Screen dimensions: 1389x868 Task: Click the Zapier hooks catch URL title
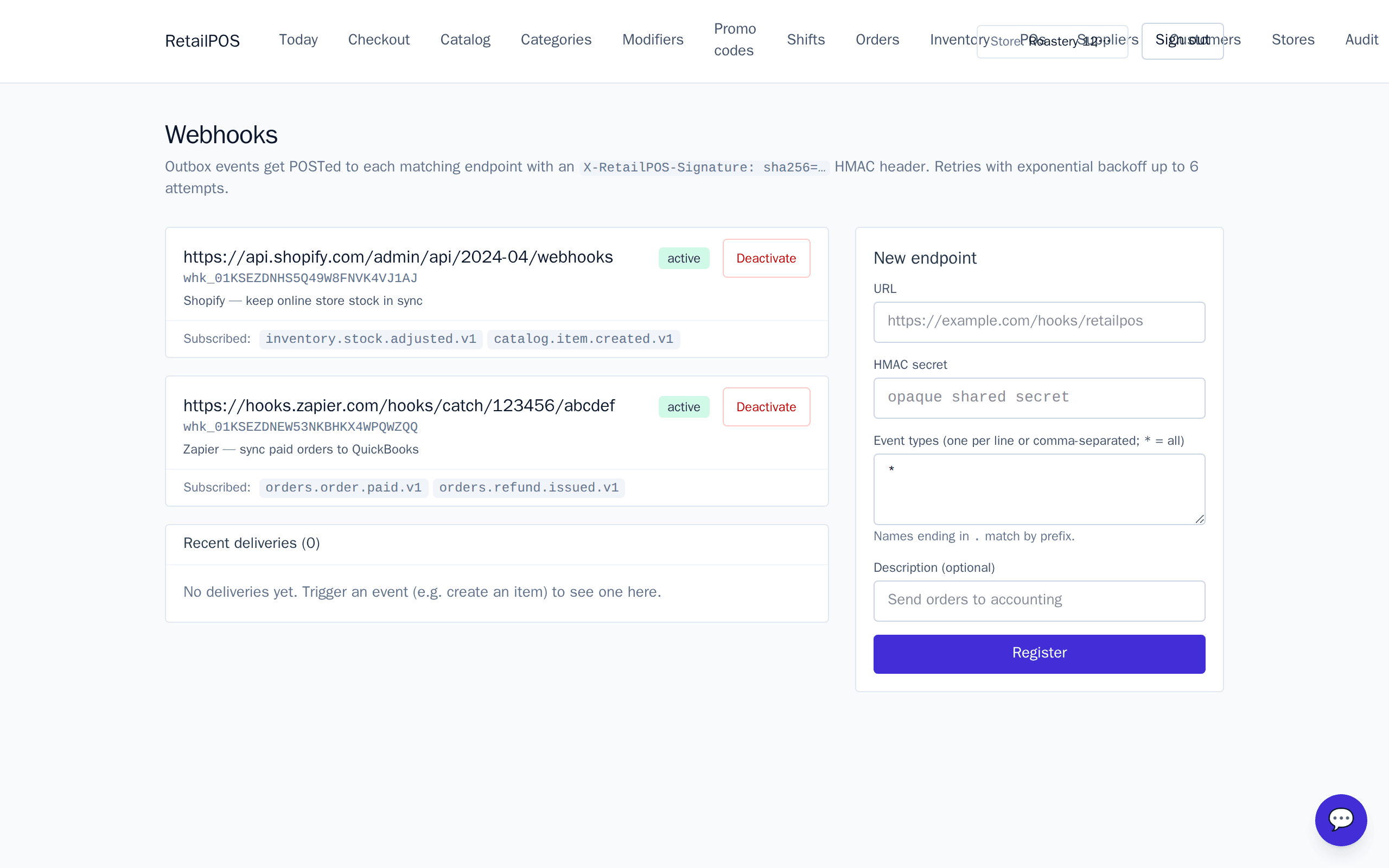point(399,405)
